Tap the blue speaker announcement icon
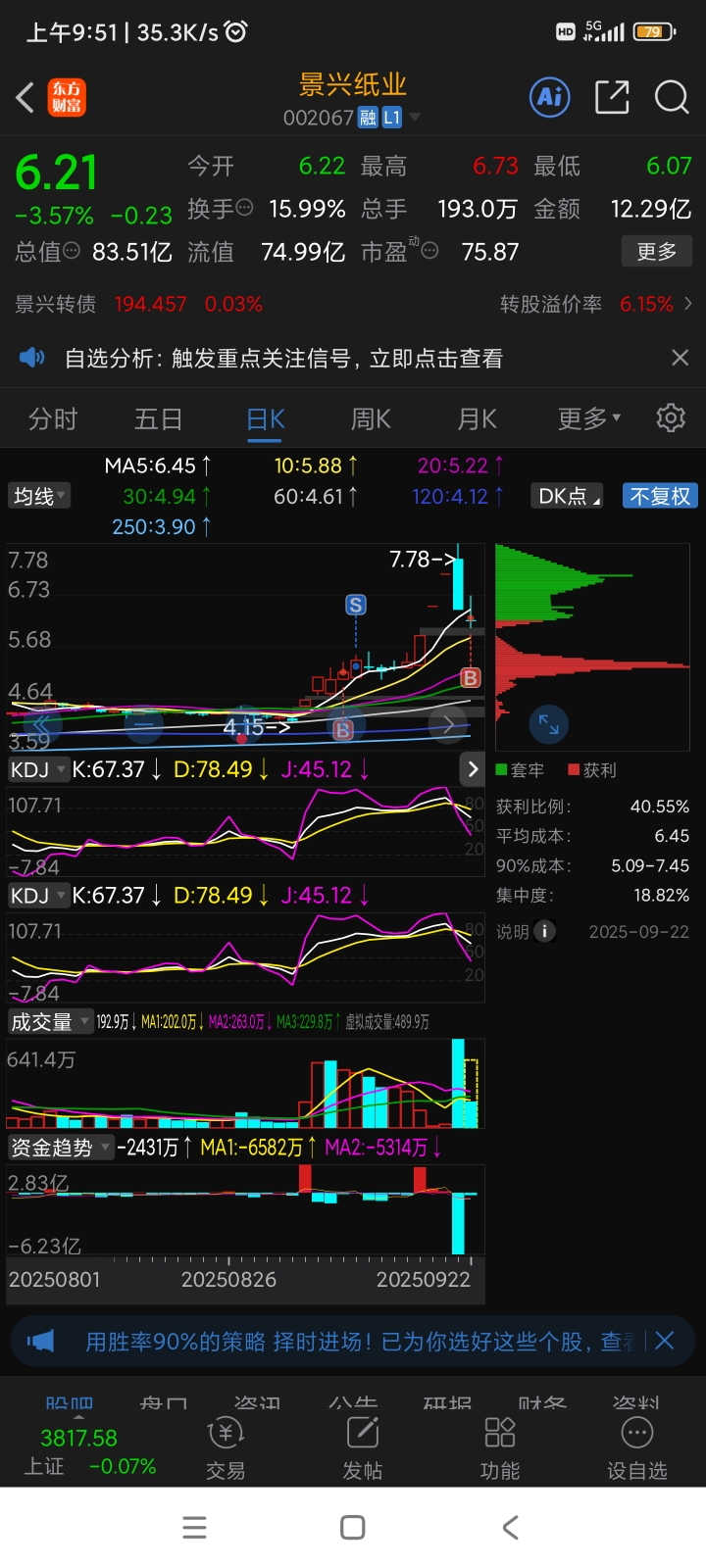706x1568 pixels. tap(32, 358)
